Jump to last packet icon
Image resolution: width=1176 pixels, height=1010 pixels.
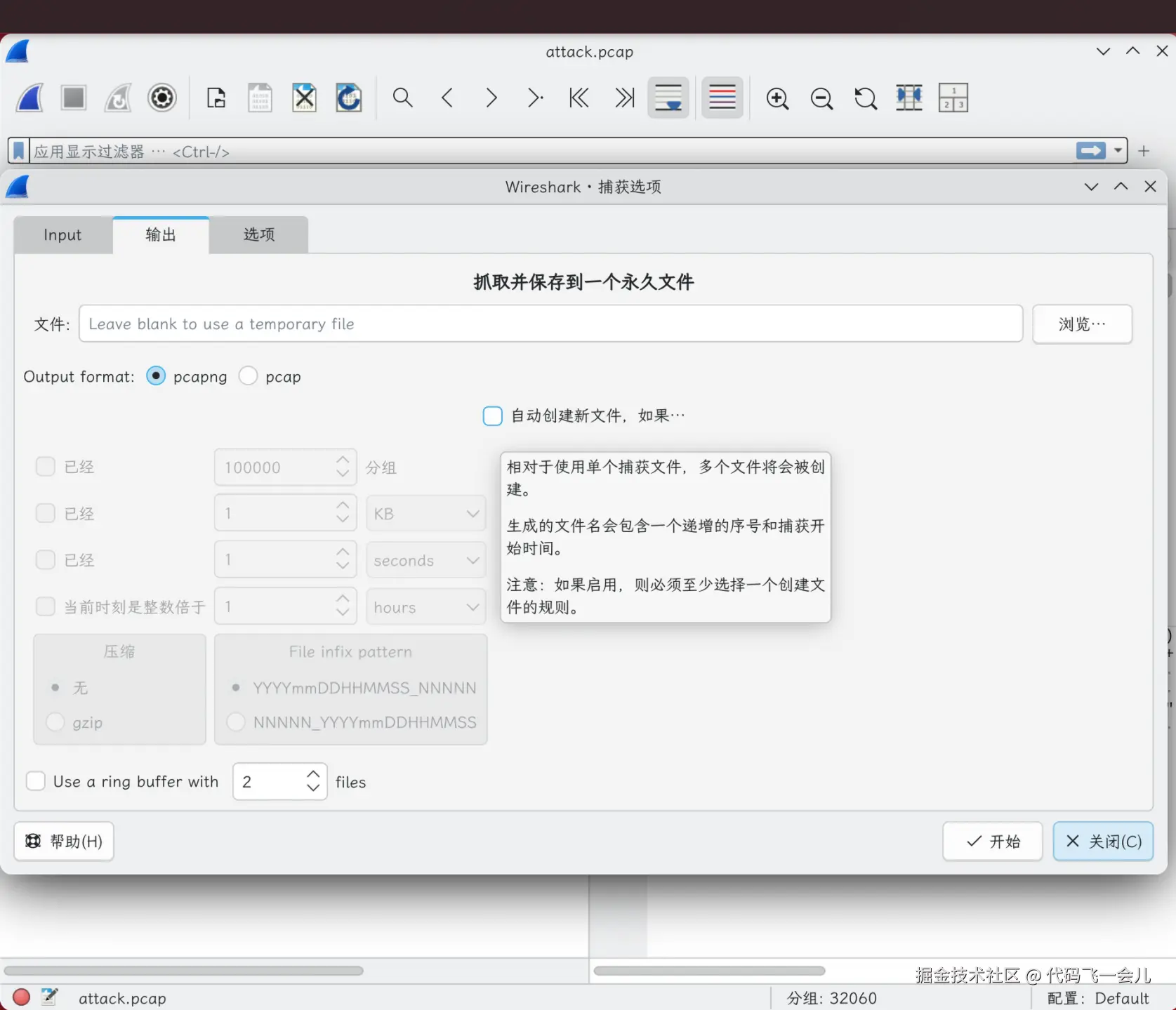[624, 98]
